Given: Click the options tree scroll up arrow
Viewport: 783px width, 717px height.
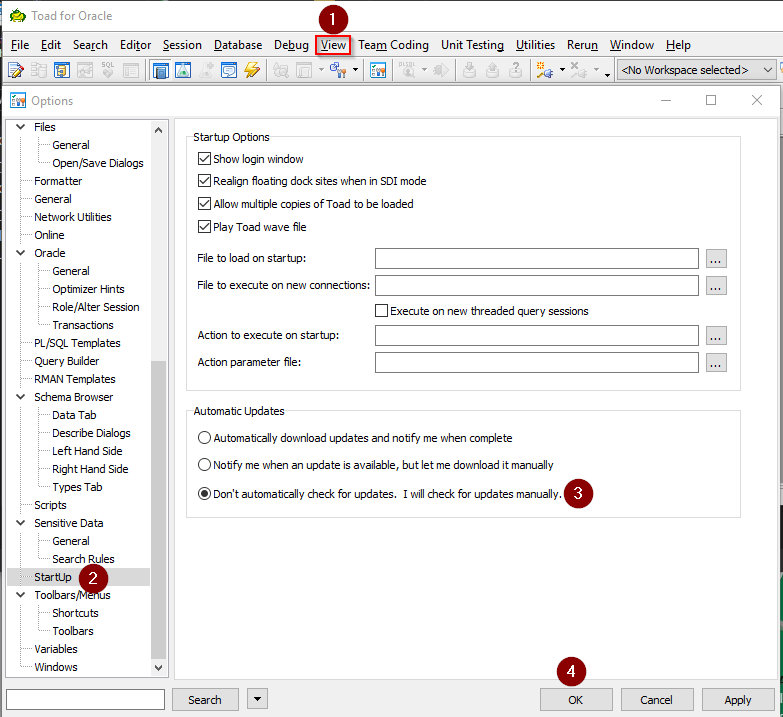Looking at the screenshot, I should 158,130.
